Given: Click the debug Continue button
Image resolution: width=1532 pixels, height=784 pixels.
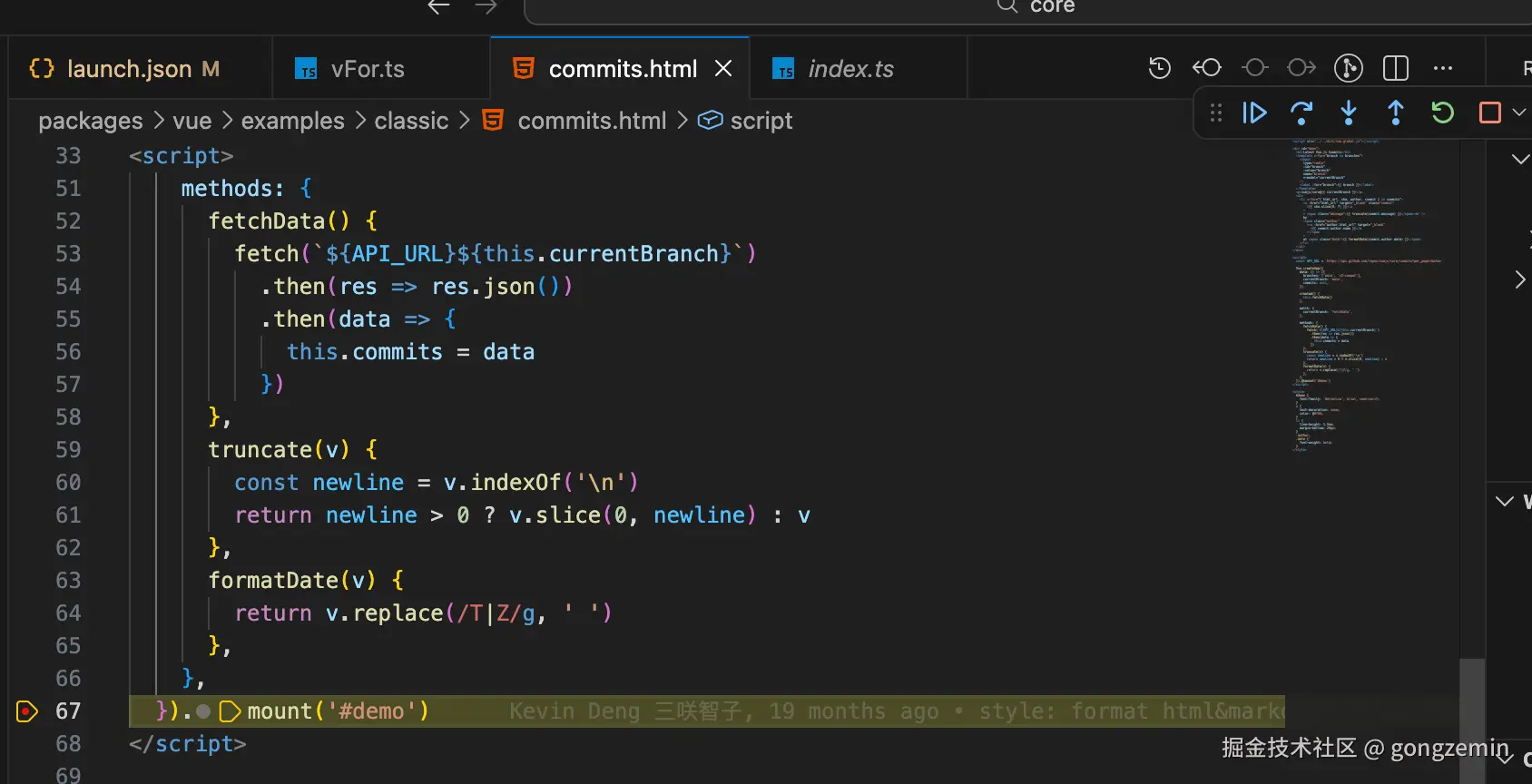Looking at the screenshot, I should [1254, 113].
